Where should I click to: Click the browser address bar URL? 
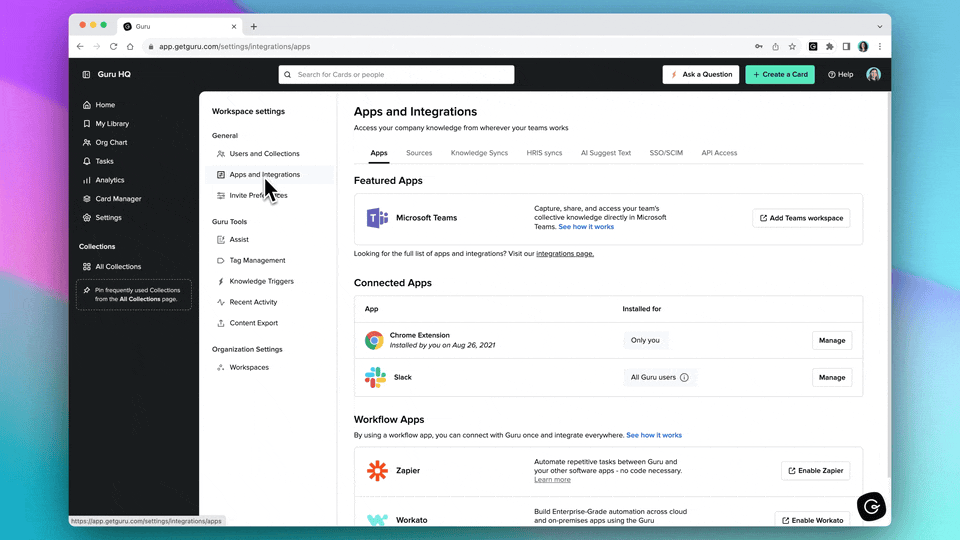tap(234, 47)
